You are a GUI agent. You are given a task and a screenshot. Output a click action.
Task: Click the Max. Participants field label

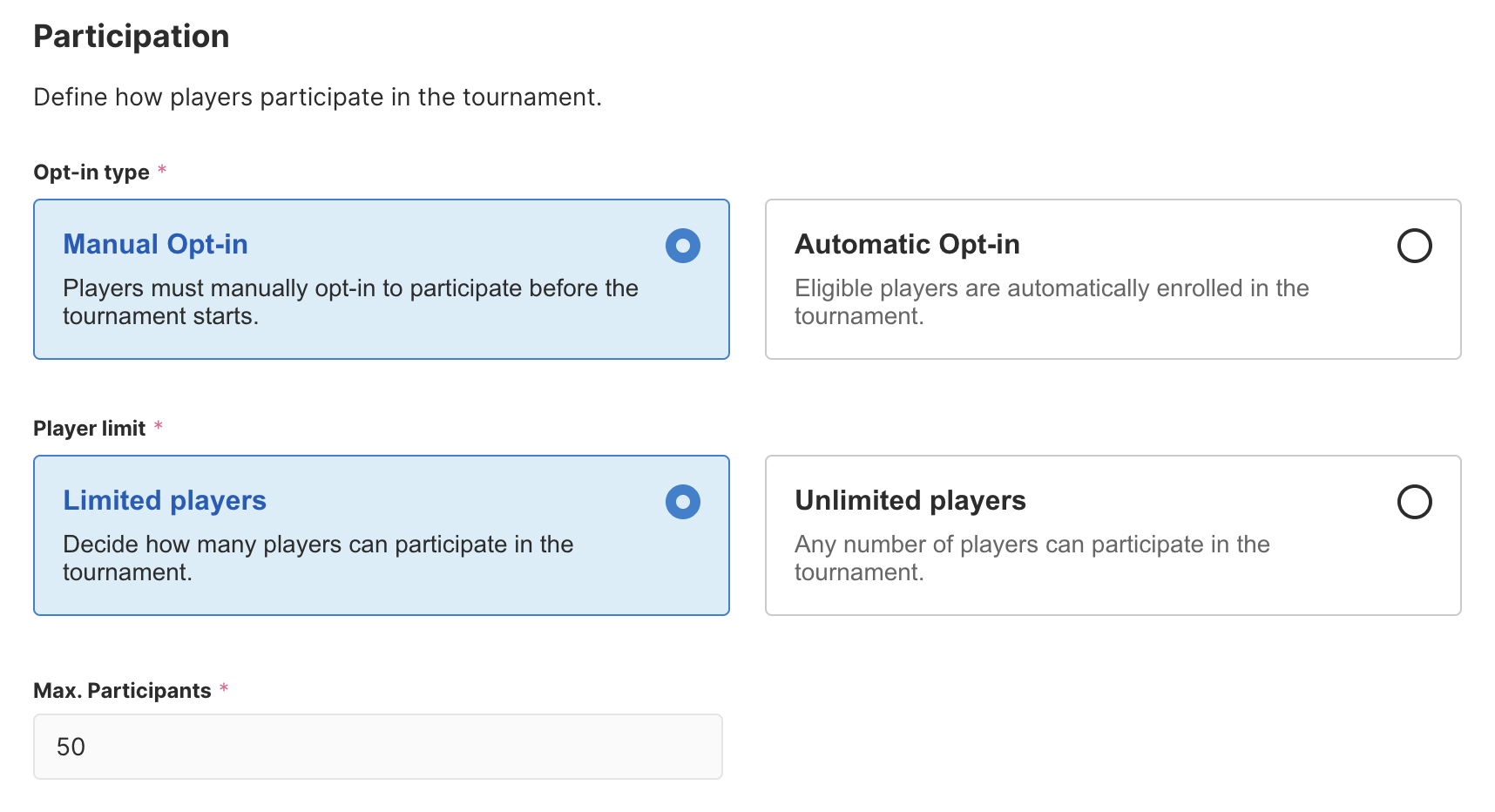(122, 691)
